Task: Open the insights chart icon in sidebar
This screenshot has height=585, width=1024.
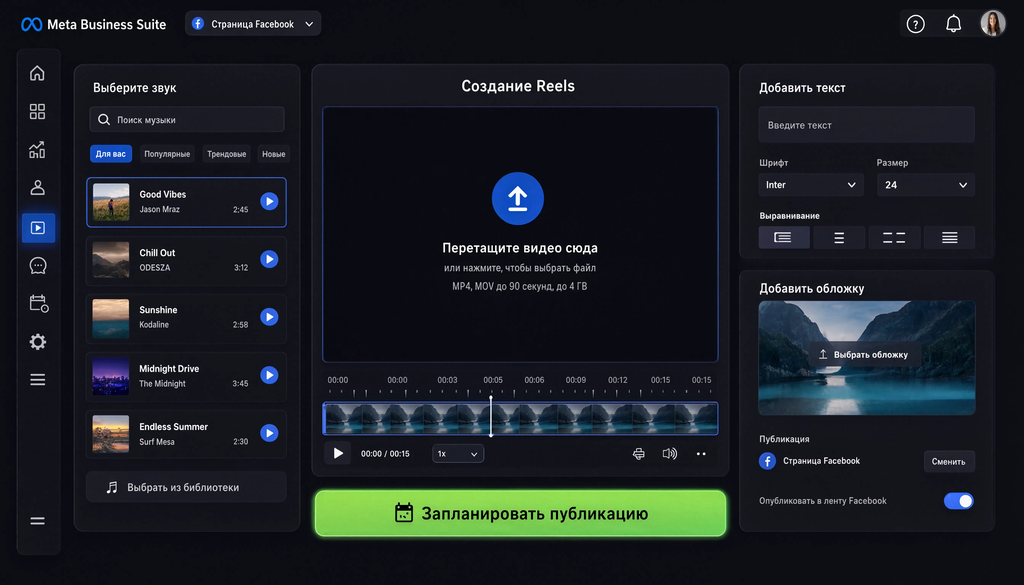Action: pos(37,150)
